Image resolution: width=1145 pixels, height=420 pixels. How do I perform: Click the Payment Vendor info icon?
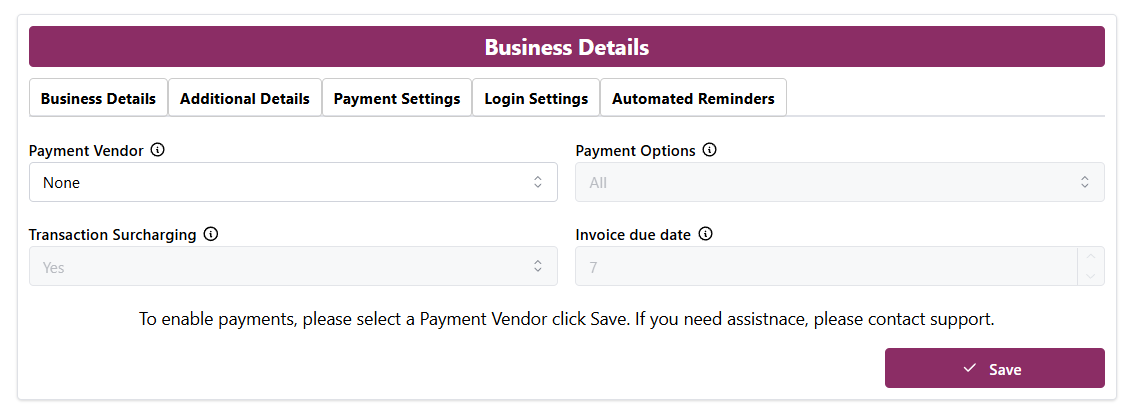pos(158,151)
